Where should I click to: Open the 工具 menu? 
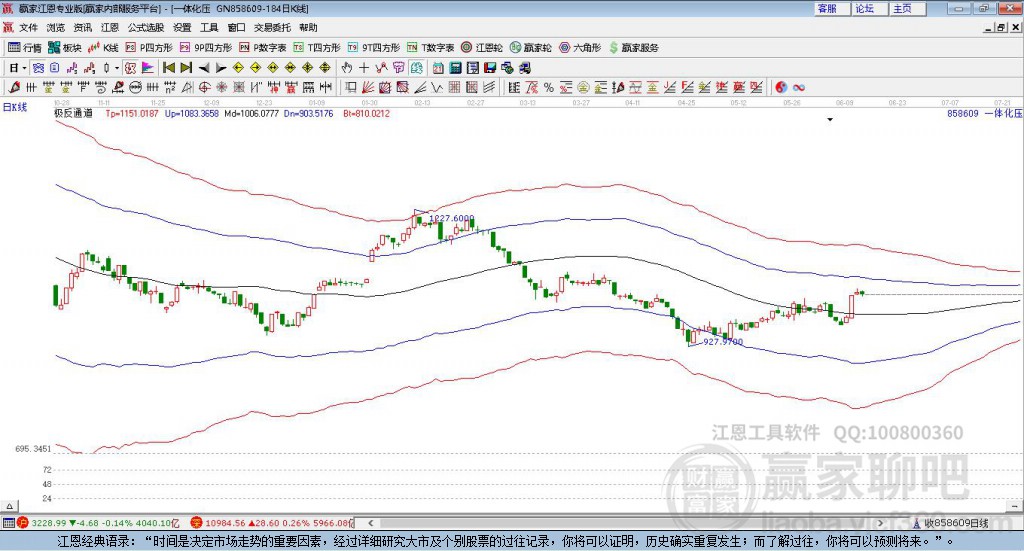tap(209, 27)
